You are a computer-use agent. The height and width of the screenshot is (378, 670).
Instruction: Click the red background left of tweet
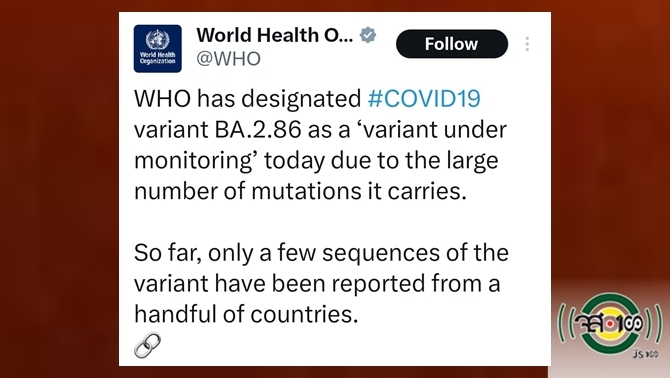59,189
